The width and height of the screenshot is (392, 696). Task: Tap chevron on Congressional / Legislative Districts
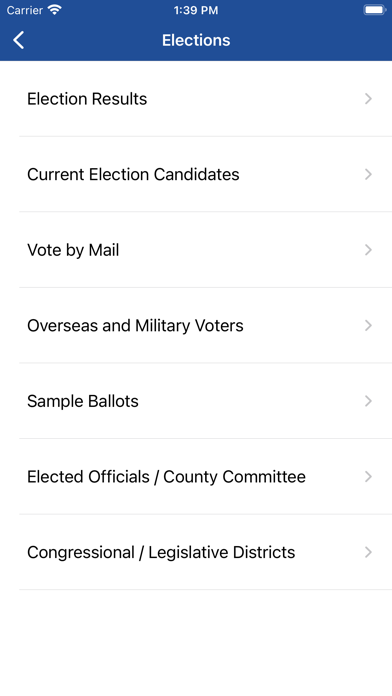368,552
